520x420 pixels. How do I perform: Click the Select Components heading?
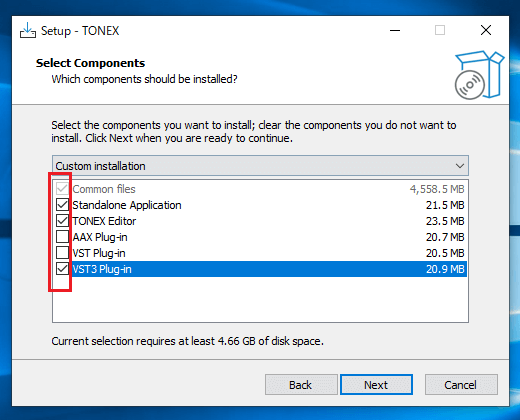[x=90, y=63]
